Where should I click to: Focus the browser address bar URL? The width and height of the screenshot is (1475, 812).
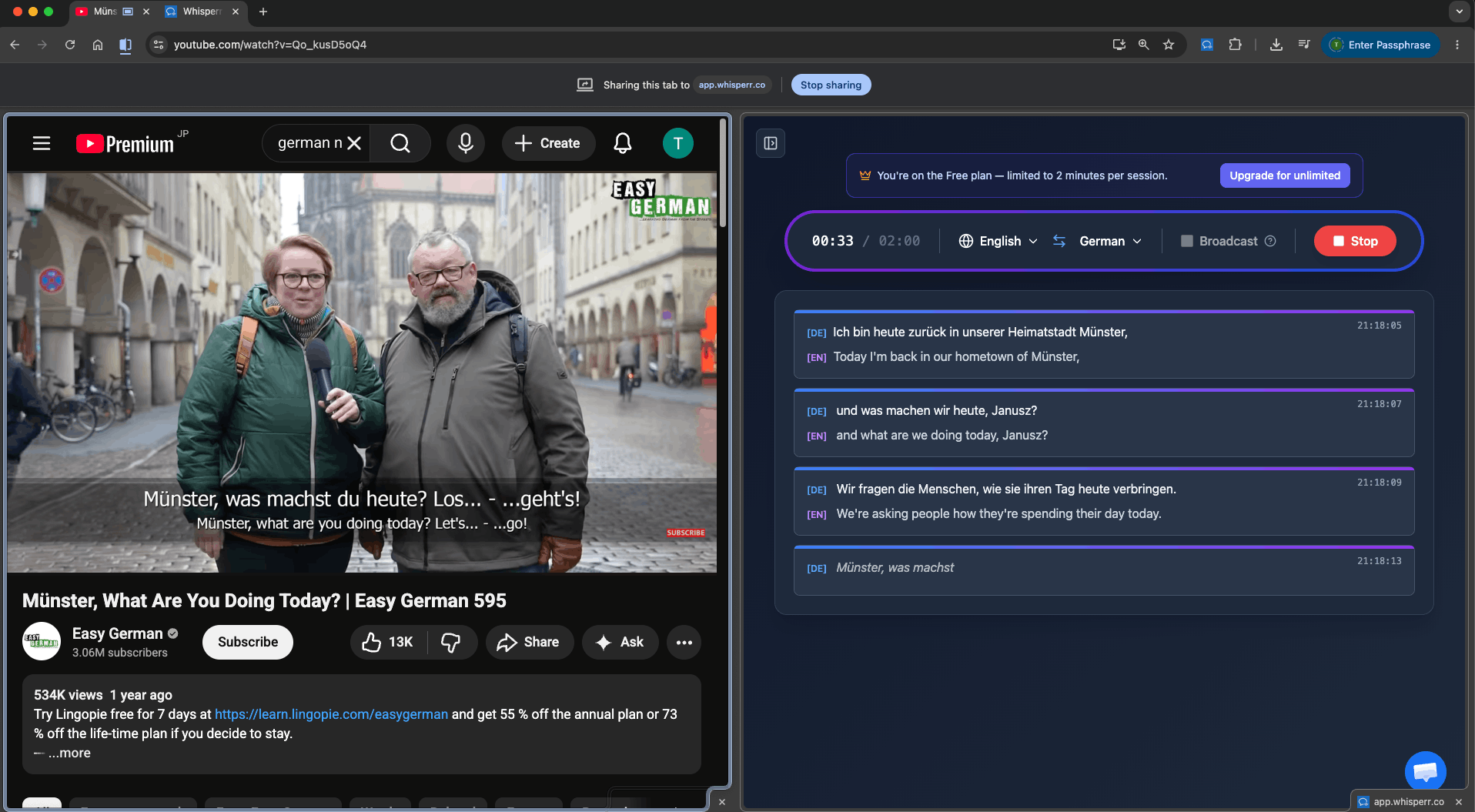269,45
